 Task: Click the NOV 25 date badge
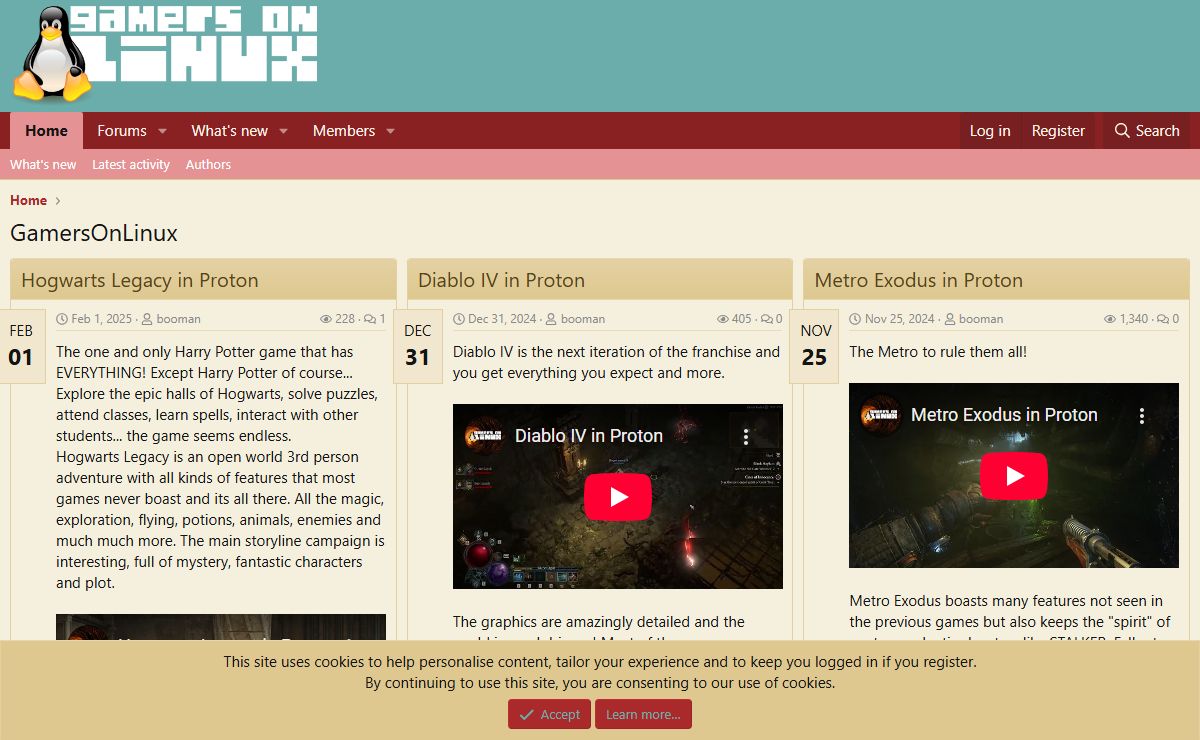[815, 345]
